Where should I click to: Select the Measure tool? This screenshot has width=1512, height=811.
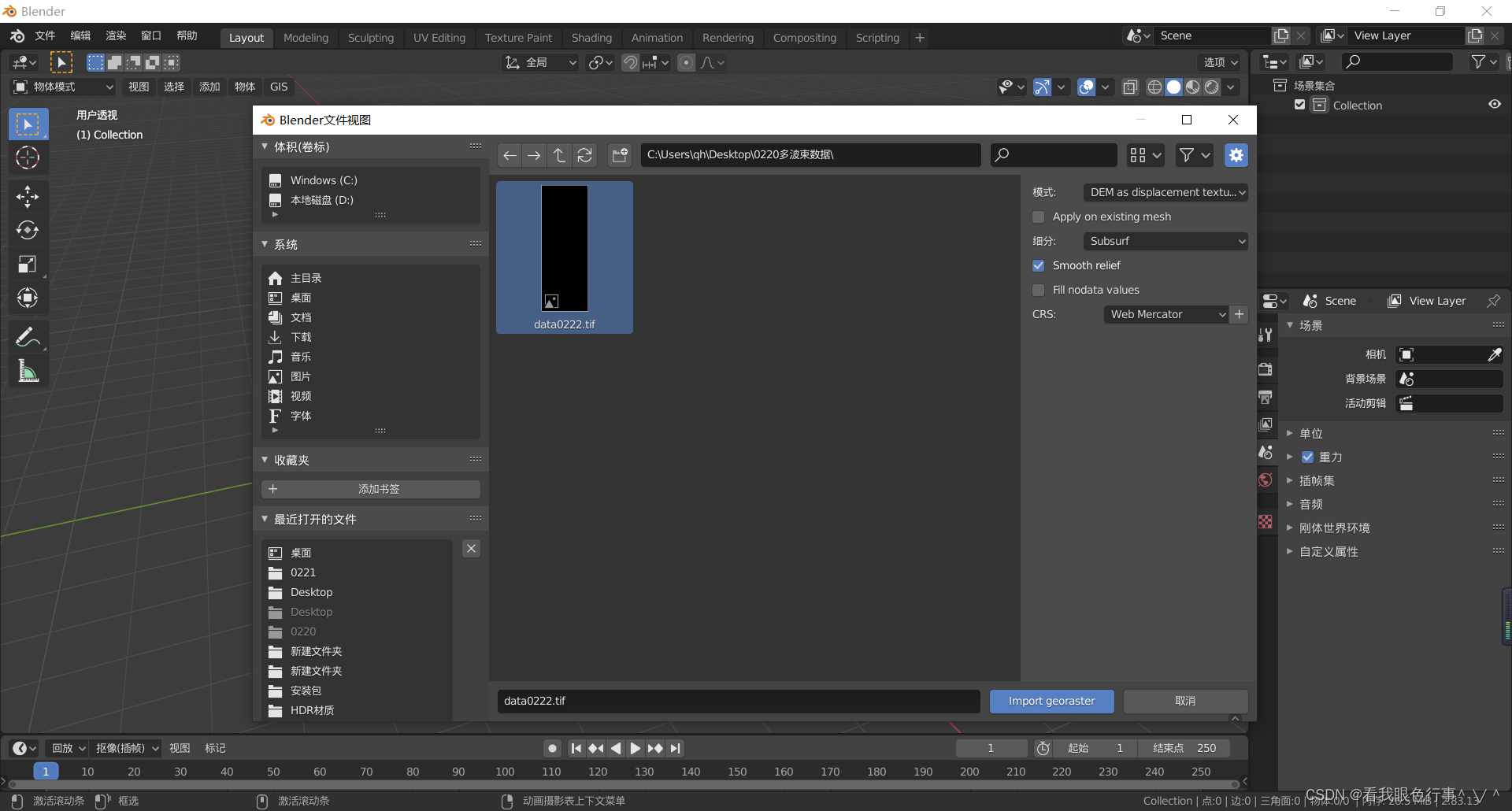tap(28, 371)
